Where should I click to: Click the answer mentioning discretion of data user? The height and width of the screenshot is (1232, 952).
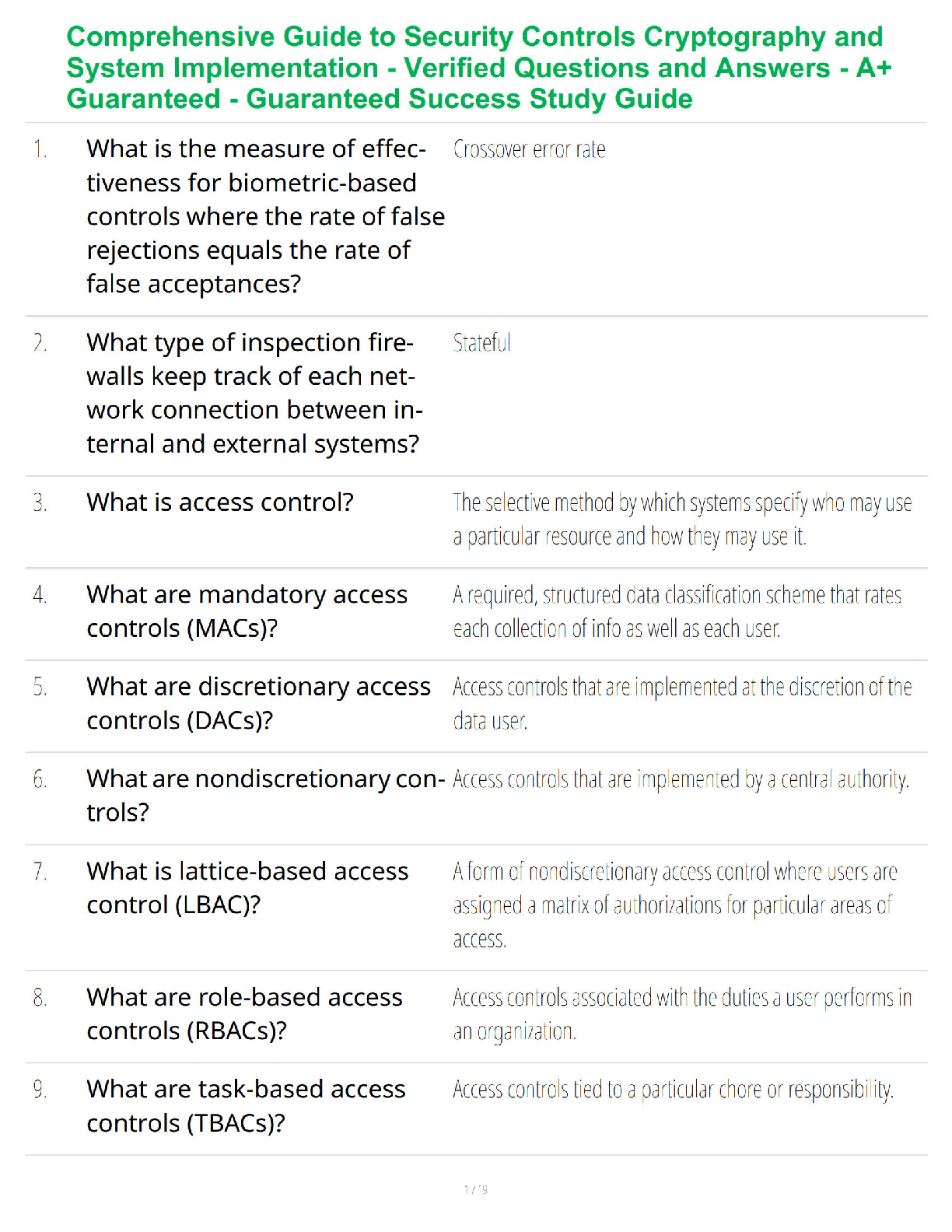tap(682, 703)
